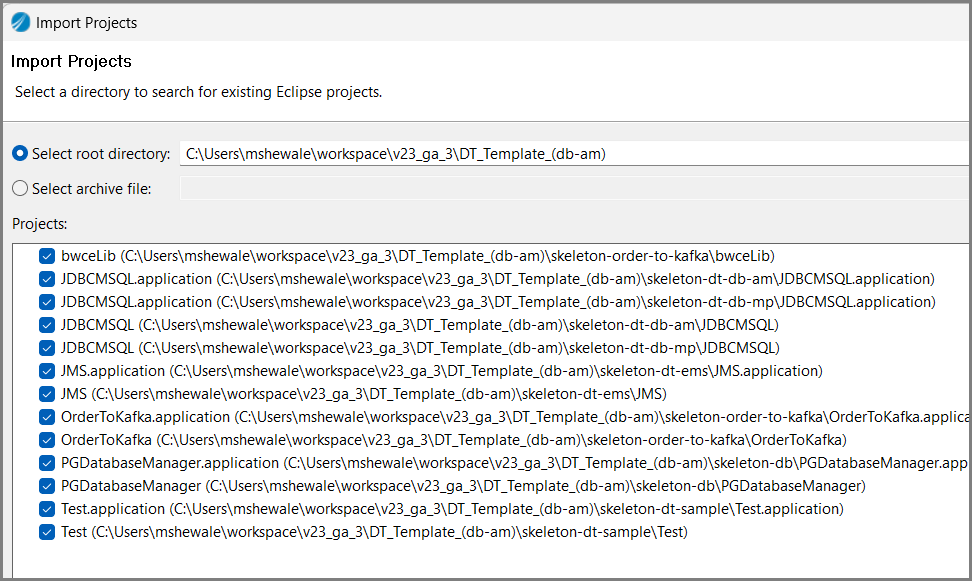Image resolution: width=972 pixels, height=581 pixels.
Task: Uncheck the Test project checkbox
Action: coord(47,532)
